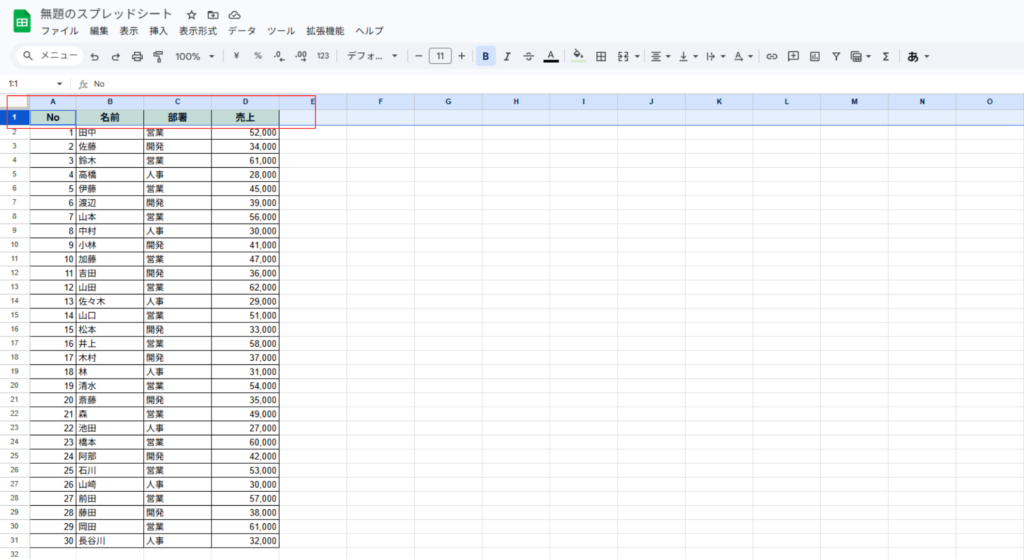Select the paint format roller icon
Image resolution: width=1024 pixels, height=559 pixels.
157,57
